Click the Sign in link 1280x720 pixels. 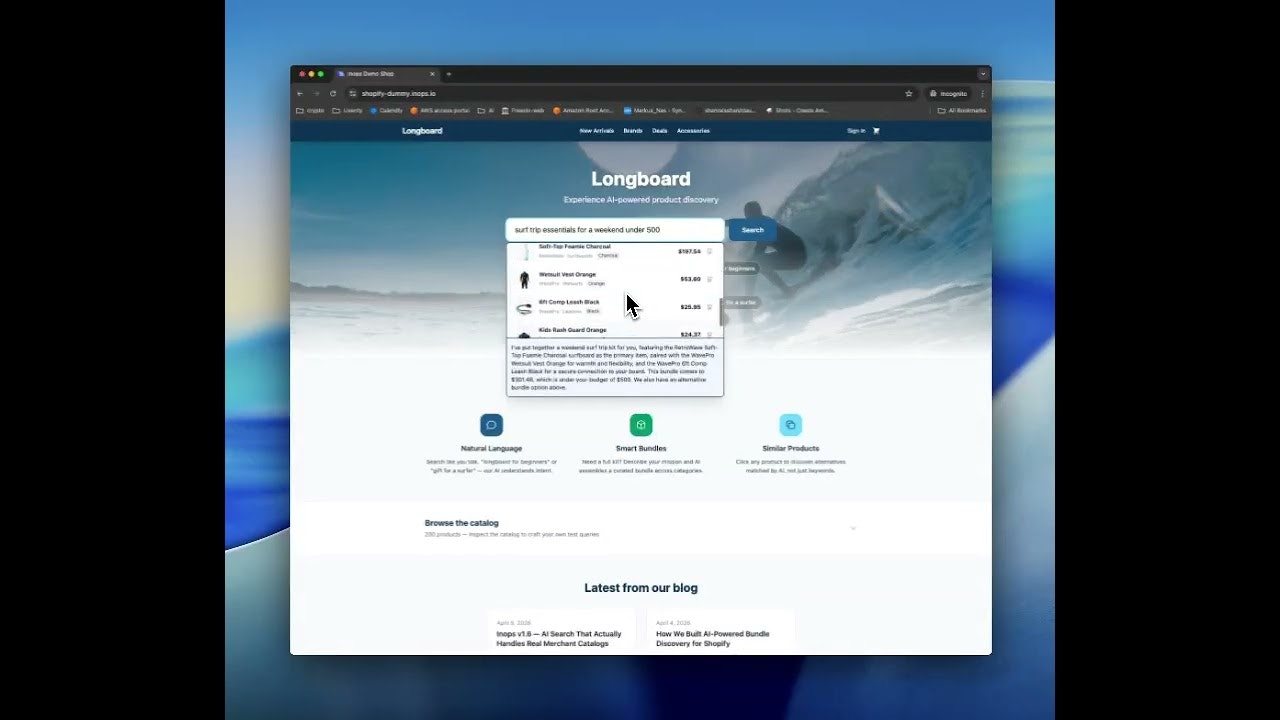coord(856,131)
